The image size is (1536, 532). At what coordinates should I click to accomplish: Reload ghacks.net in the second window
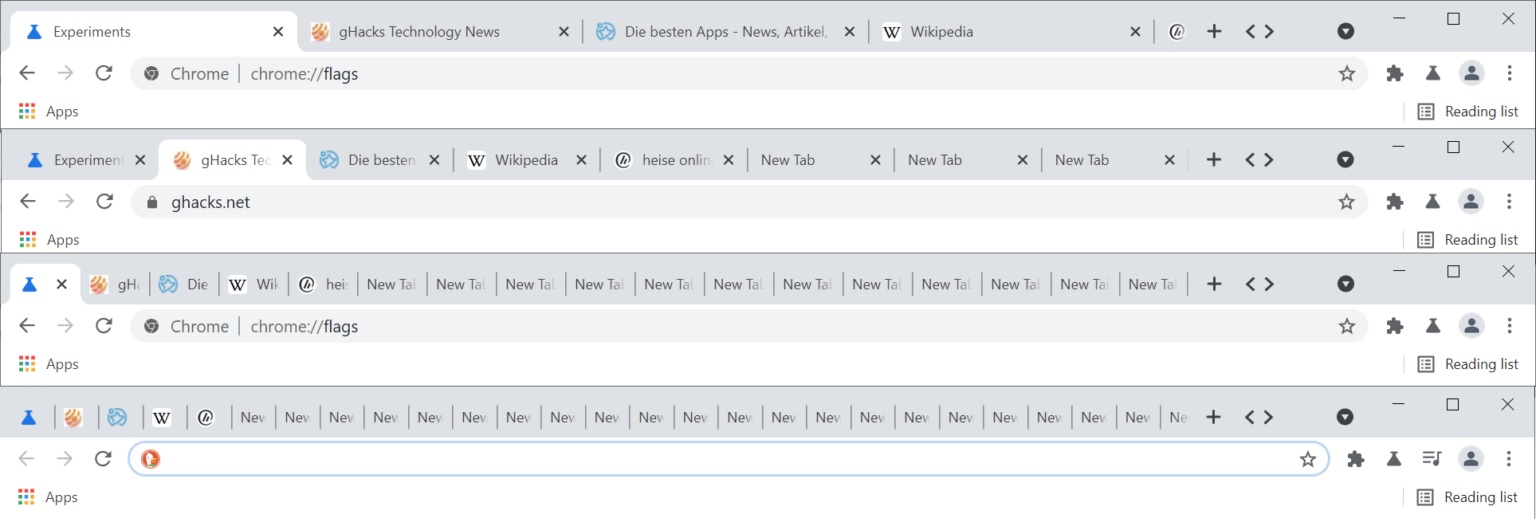pyautogui.click(x=104, y=201)
